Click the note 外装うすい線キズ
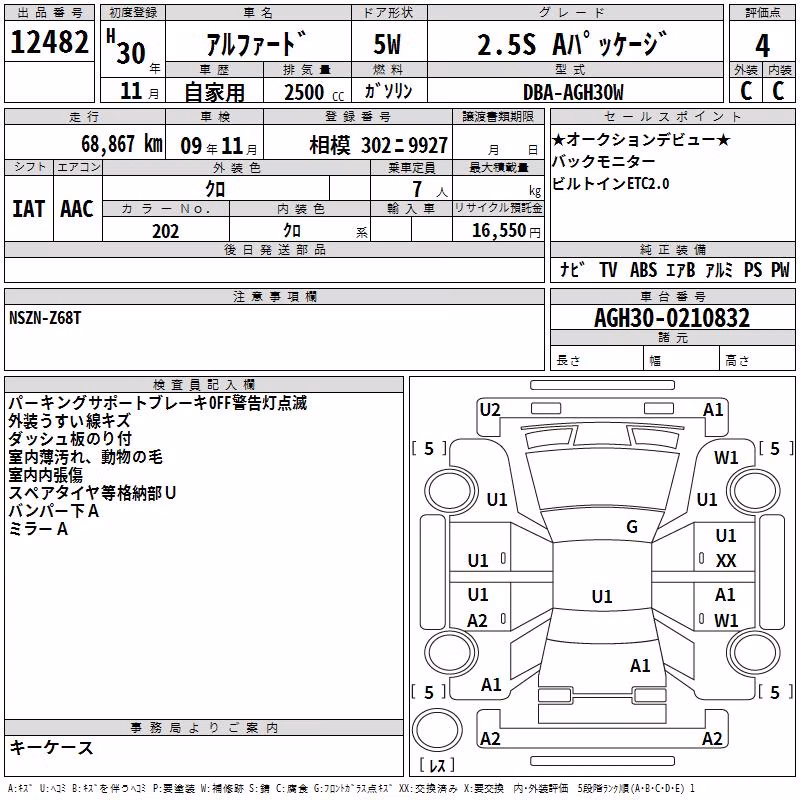The height and width of the screenshot is (800, 800). point(69,421)
